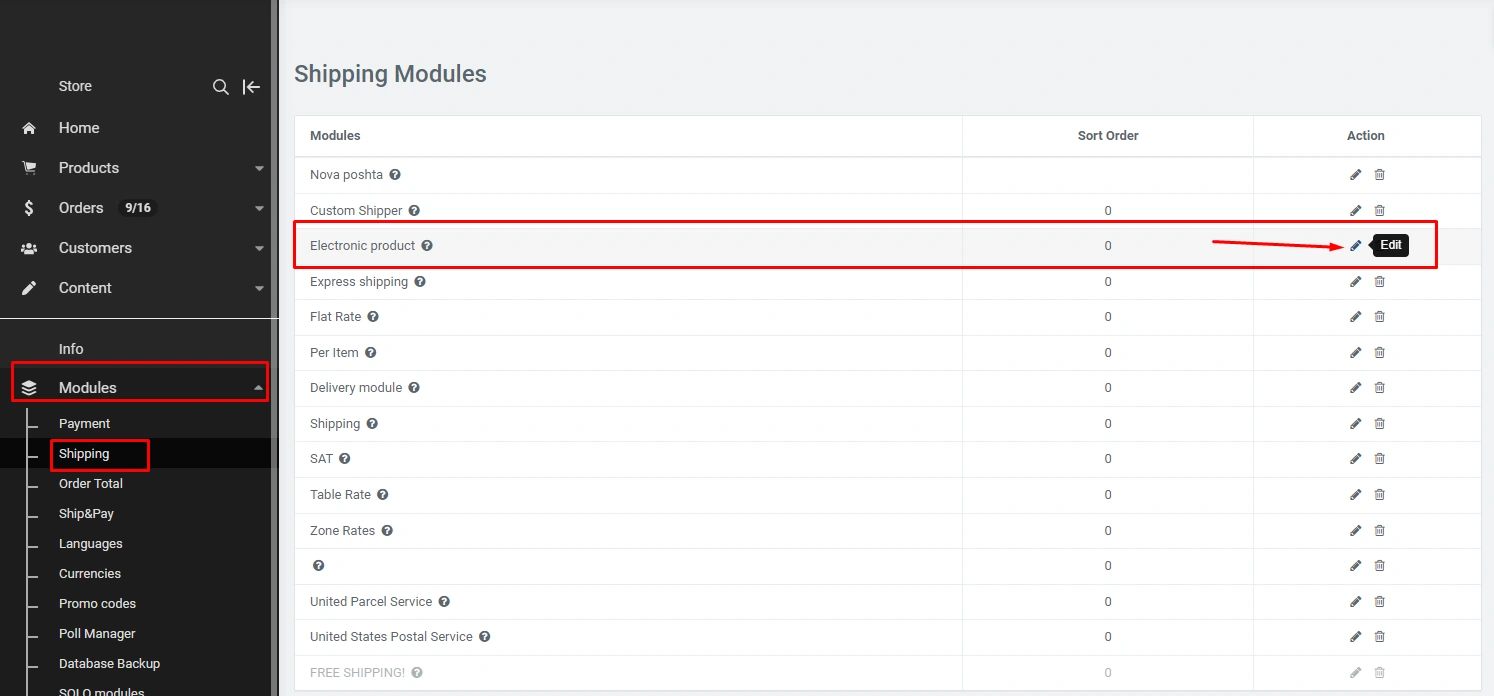1494x696 pixels.
Task: Expand the Content menu arrow
Action: [259, 289]
